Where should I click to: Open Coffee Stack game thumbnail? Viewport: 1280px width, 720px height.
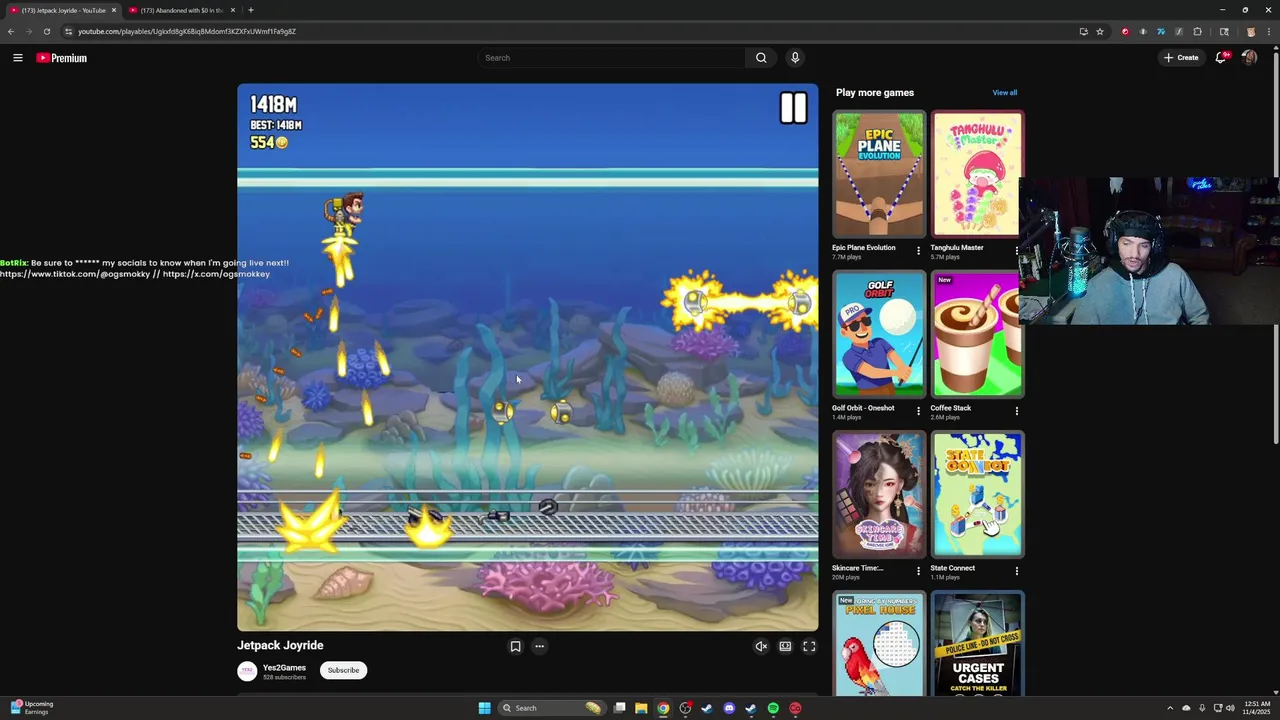coord(977,334)
